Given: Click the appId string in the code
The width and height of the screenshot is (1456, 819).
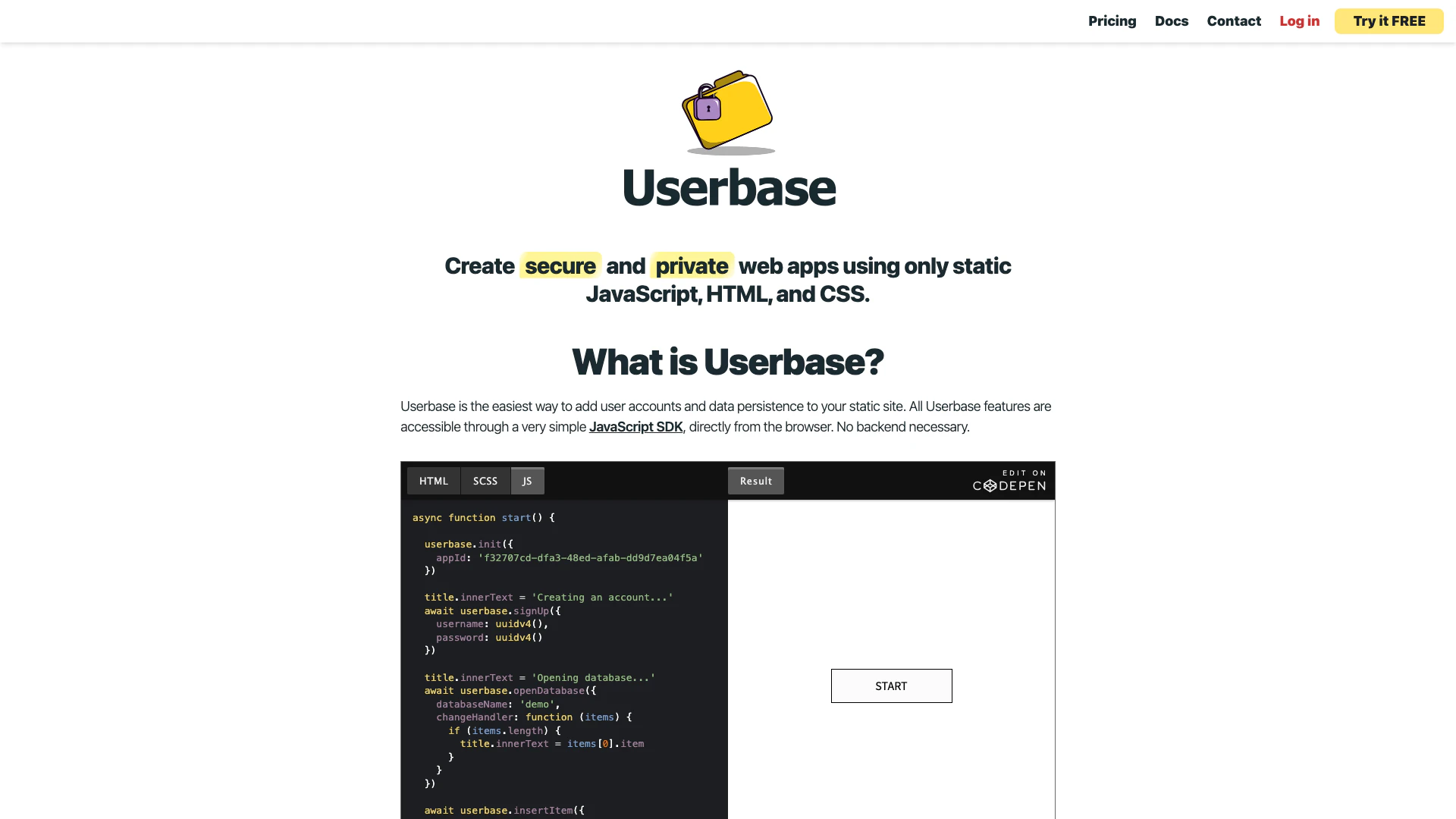Looking at the screenshot, I should point(590,558).
